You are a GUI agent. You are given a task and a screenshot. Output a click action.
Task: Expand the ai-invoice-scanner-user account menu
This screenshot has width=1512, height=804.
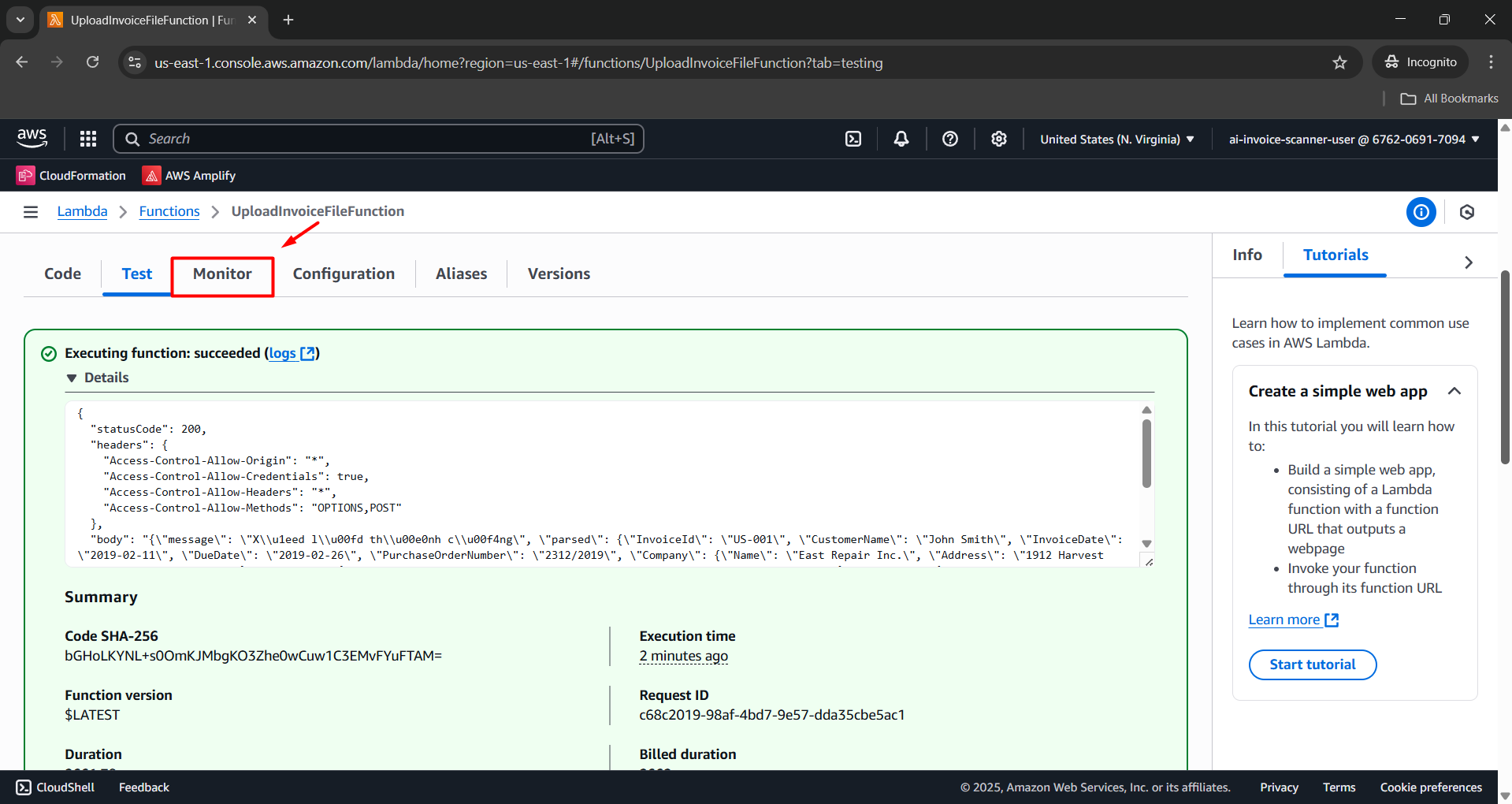pyautogui.click(x=1354, y=140)
